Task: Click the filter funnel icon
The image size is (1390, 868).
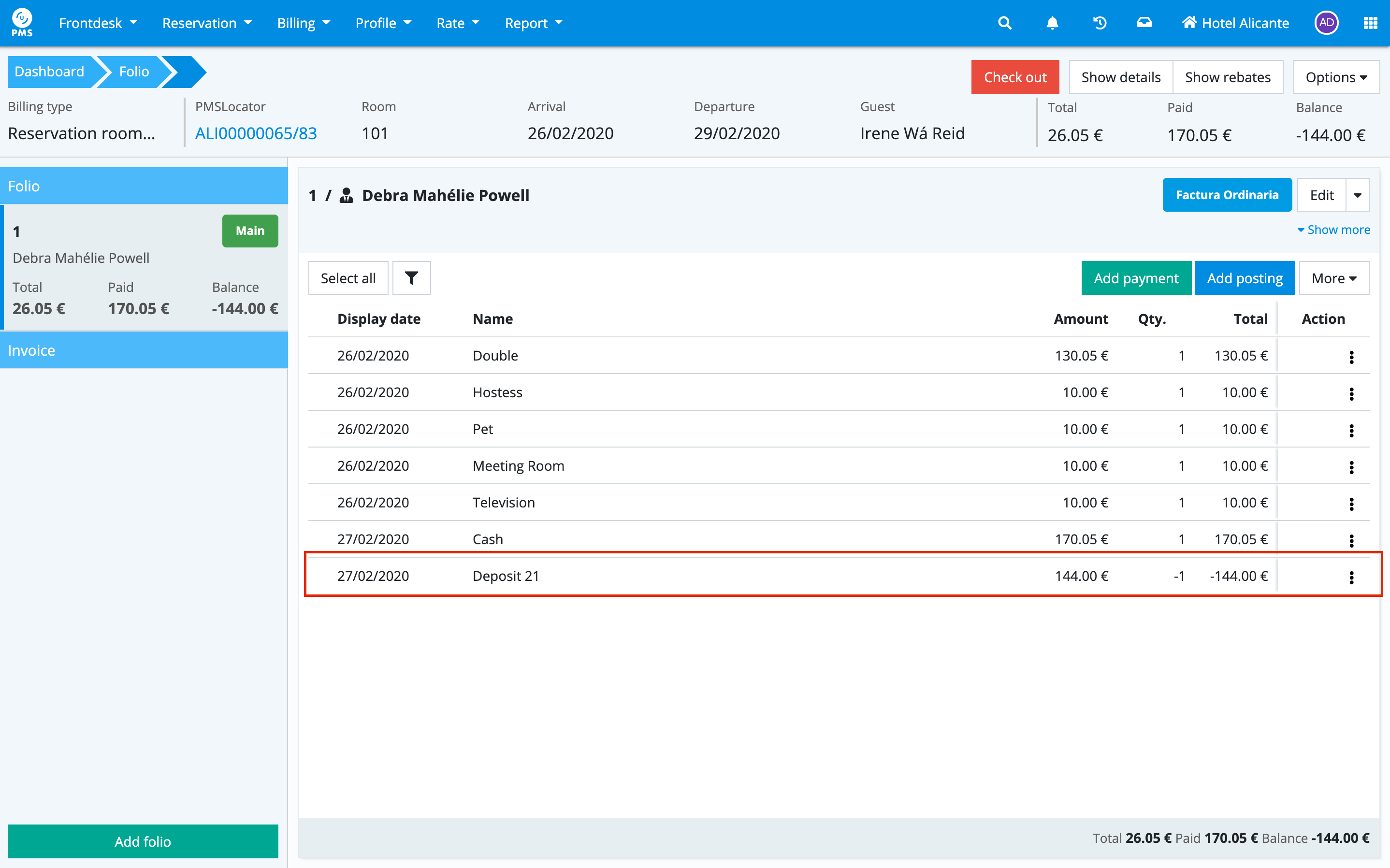Action: coord(411,278)
